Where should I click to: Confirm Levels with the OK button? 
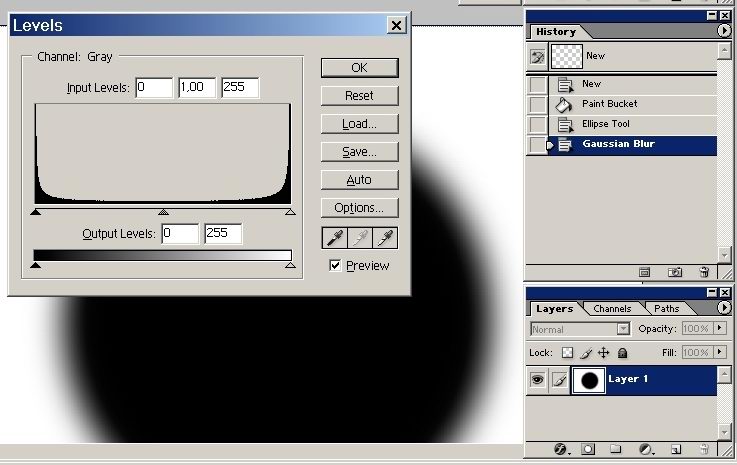point(360,68)
